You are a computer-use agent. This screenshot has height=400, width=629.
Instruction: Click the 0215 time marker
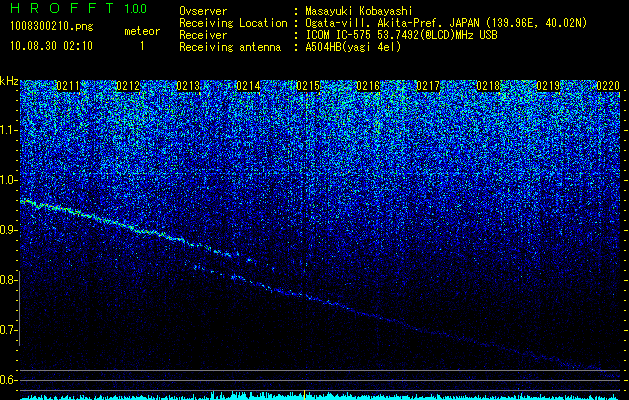pos(308,86)
